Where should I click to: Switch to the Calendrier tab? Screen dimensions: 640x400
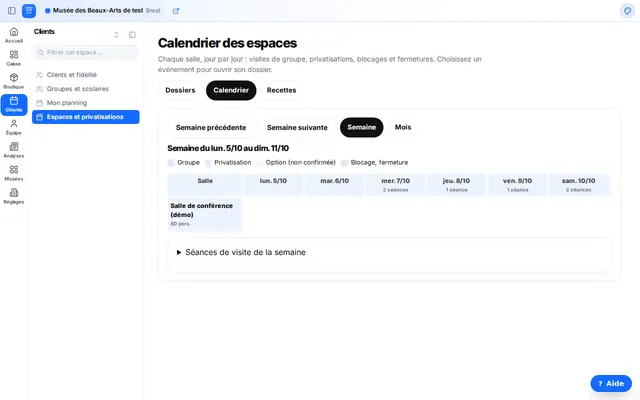coord(231,90)
